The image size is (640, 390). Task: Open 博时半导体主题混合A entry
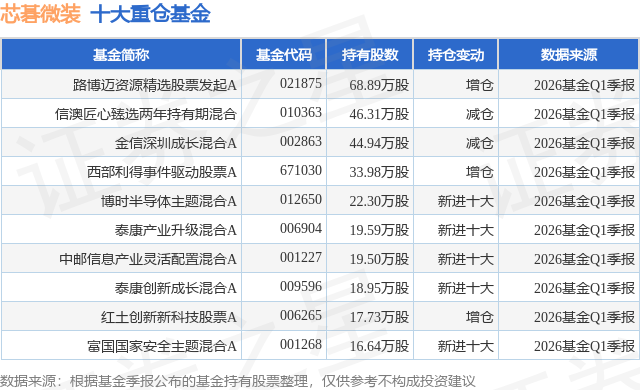coord(169,201)
